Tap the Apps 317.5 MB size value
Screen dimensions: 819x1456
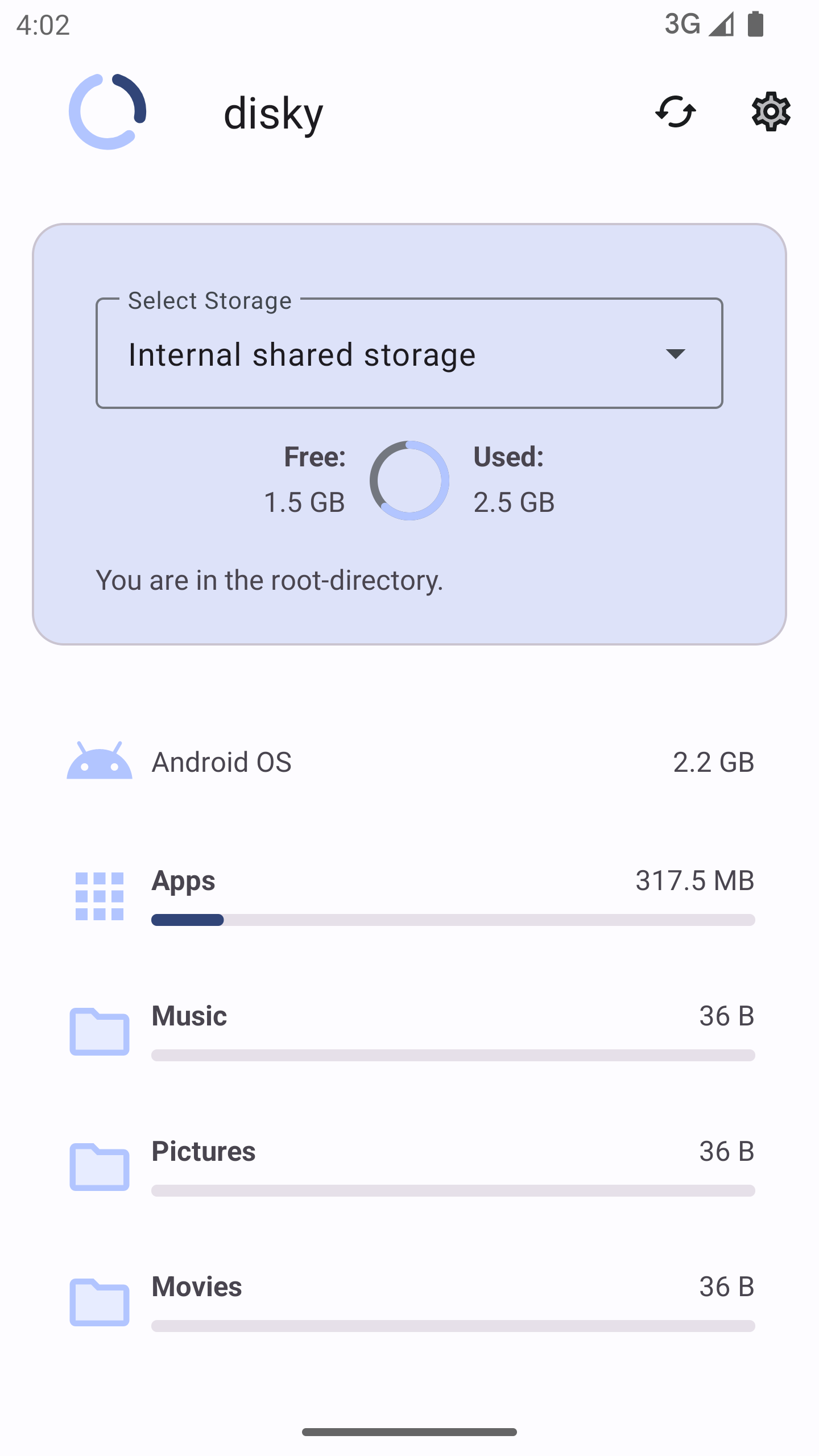point(694,880)
